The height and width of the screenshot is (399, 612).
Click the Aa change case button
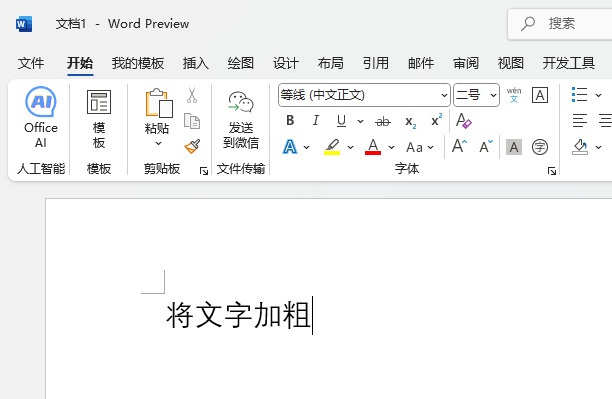(x=414, y=148)
